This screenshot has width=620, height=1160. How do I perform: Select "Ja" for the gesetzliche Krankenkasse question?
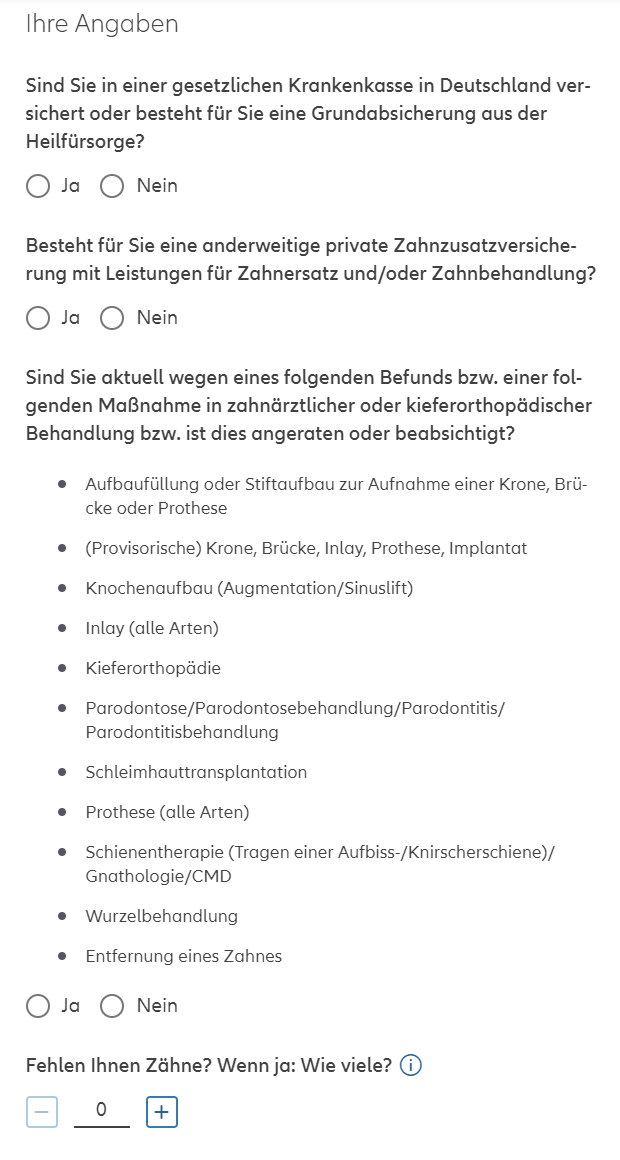(38, 186)
